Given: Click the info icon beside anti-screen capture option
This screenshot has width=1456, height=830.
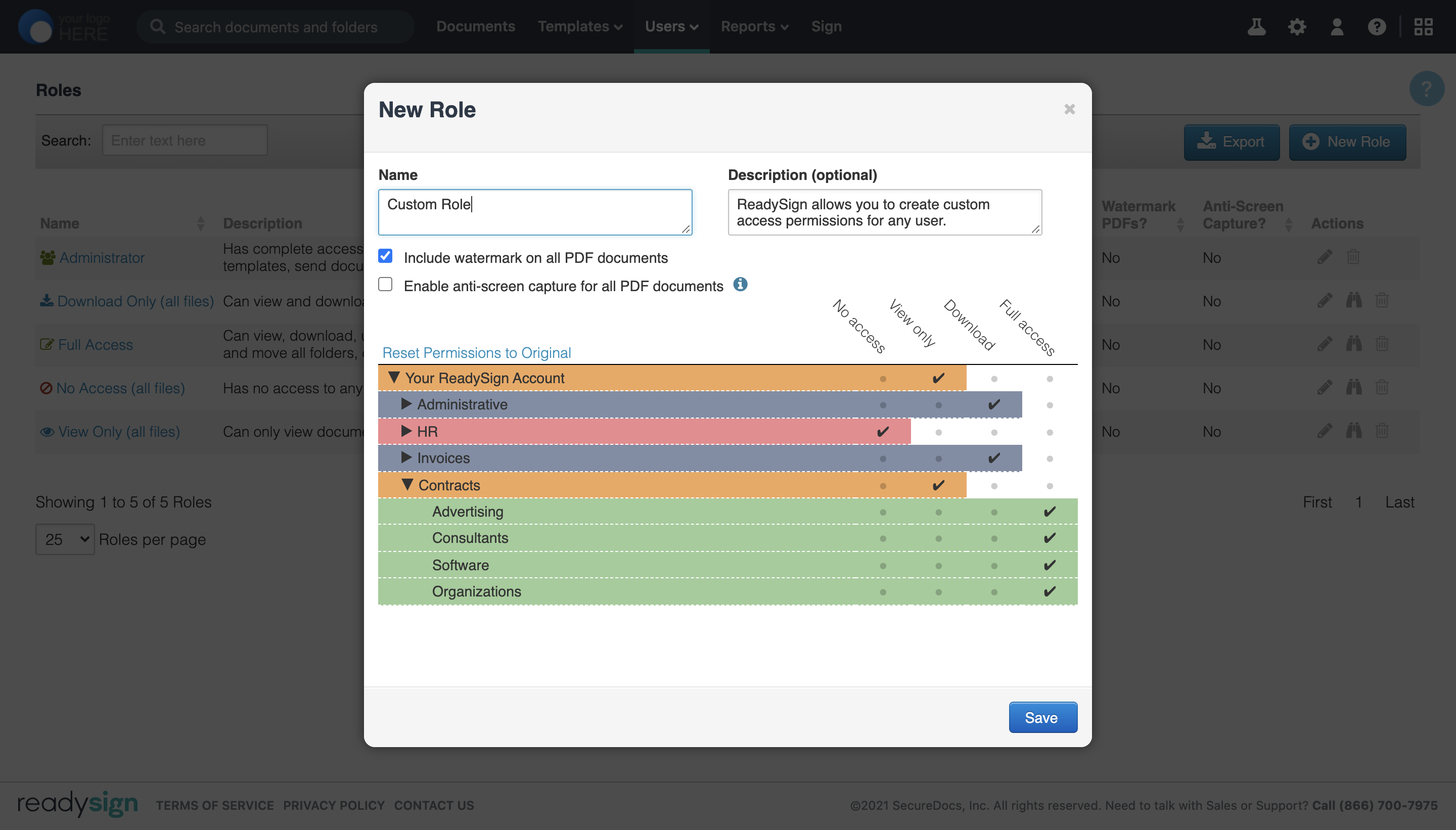Looking at the screenshot, I should tap(740, 285).
